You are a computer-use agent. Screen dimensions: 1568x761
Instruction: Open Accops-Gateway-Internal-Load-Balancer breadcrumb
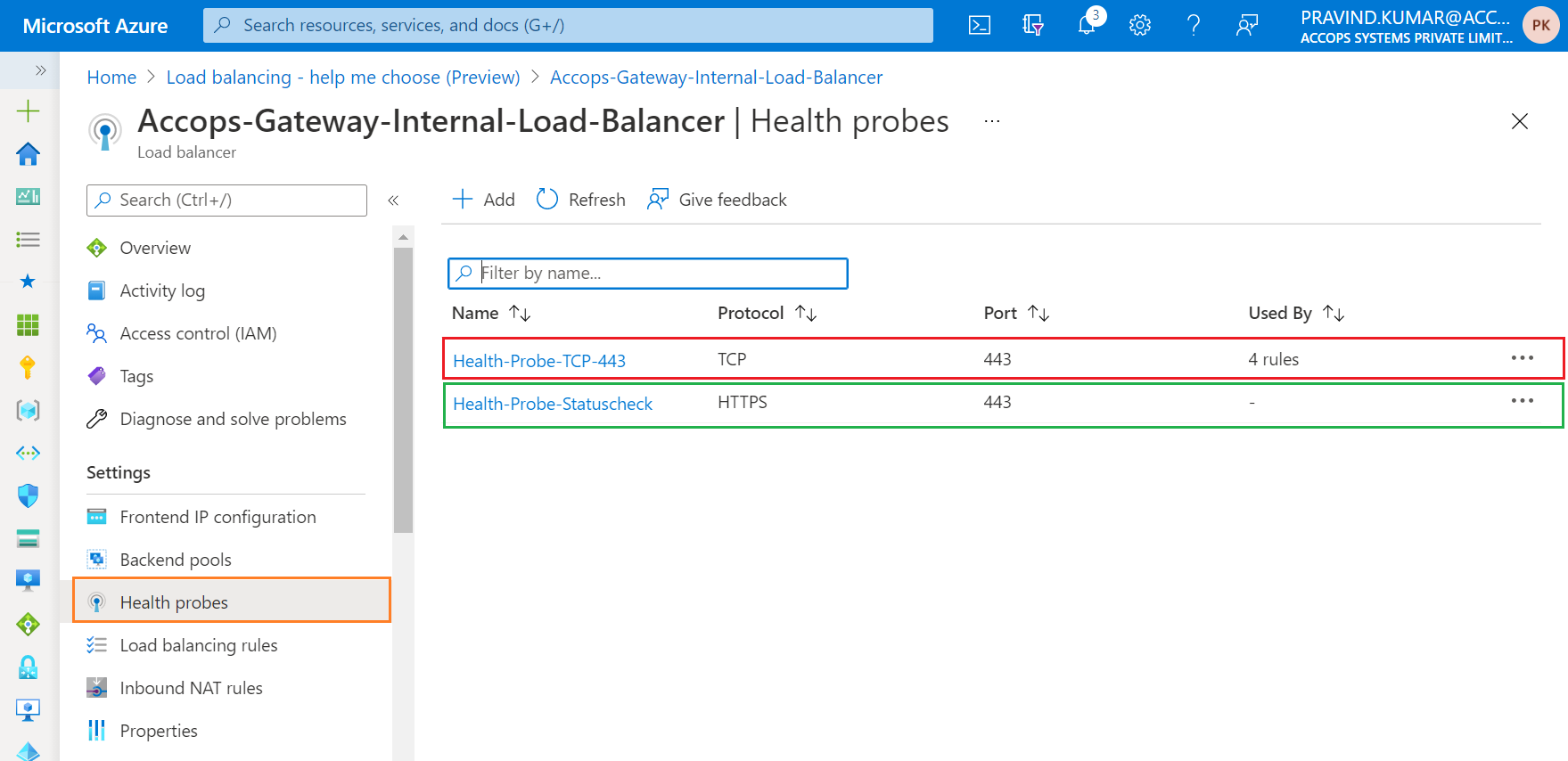pyautogui.click(x=716, y=78)
